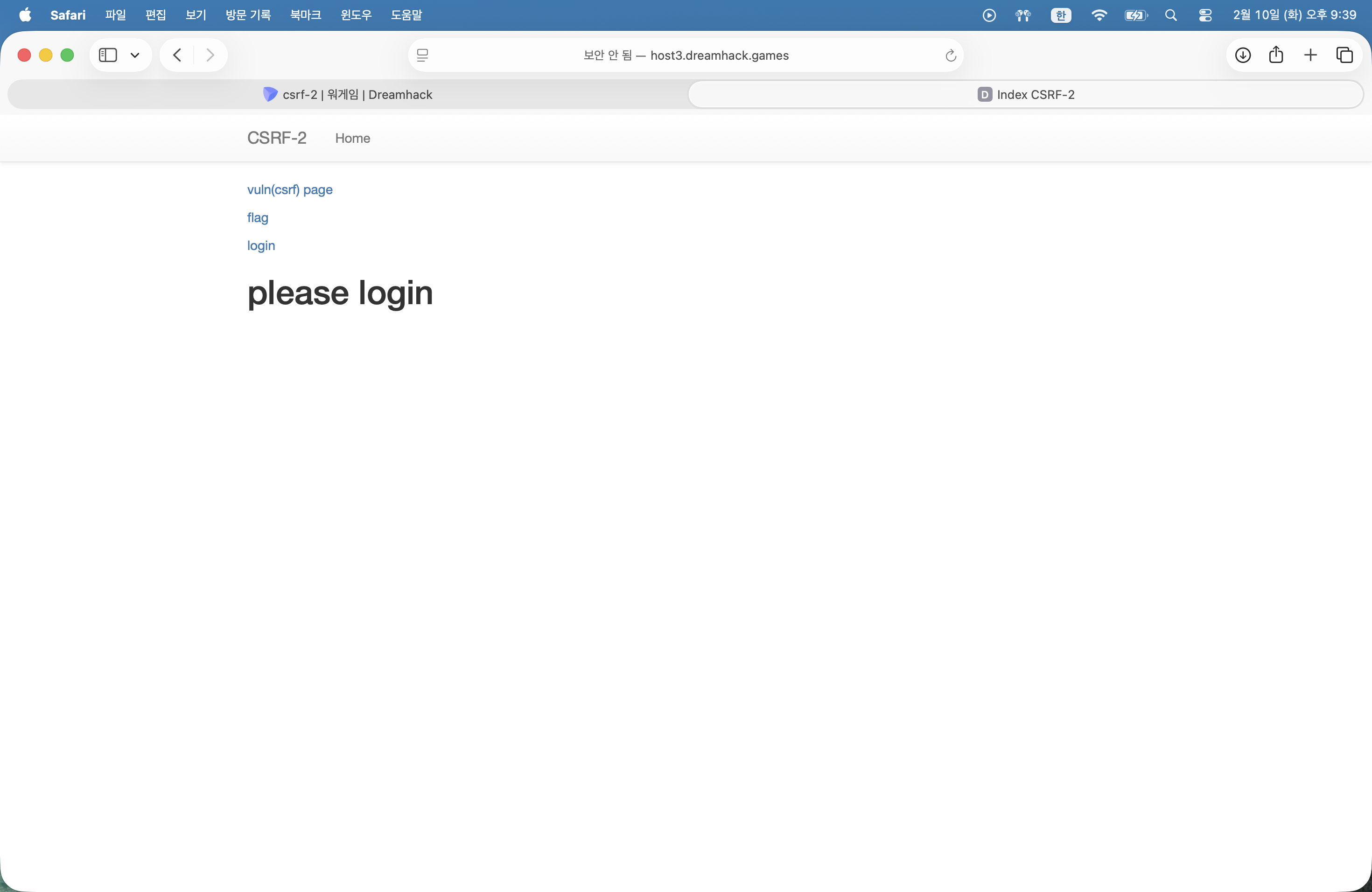
Task: Reload the page with refresh icon
Action: [x=951, y=56]
